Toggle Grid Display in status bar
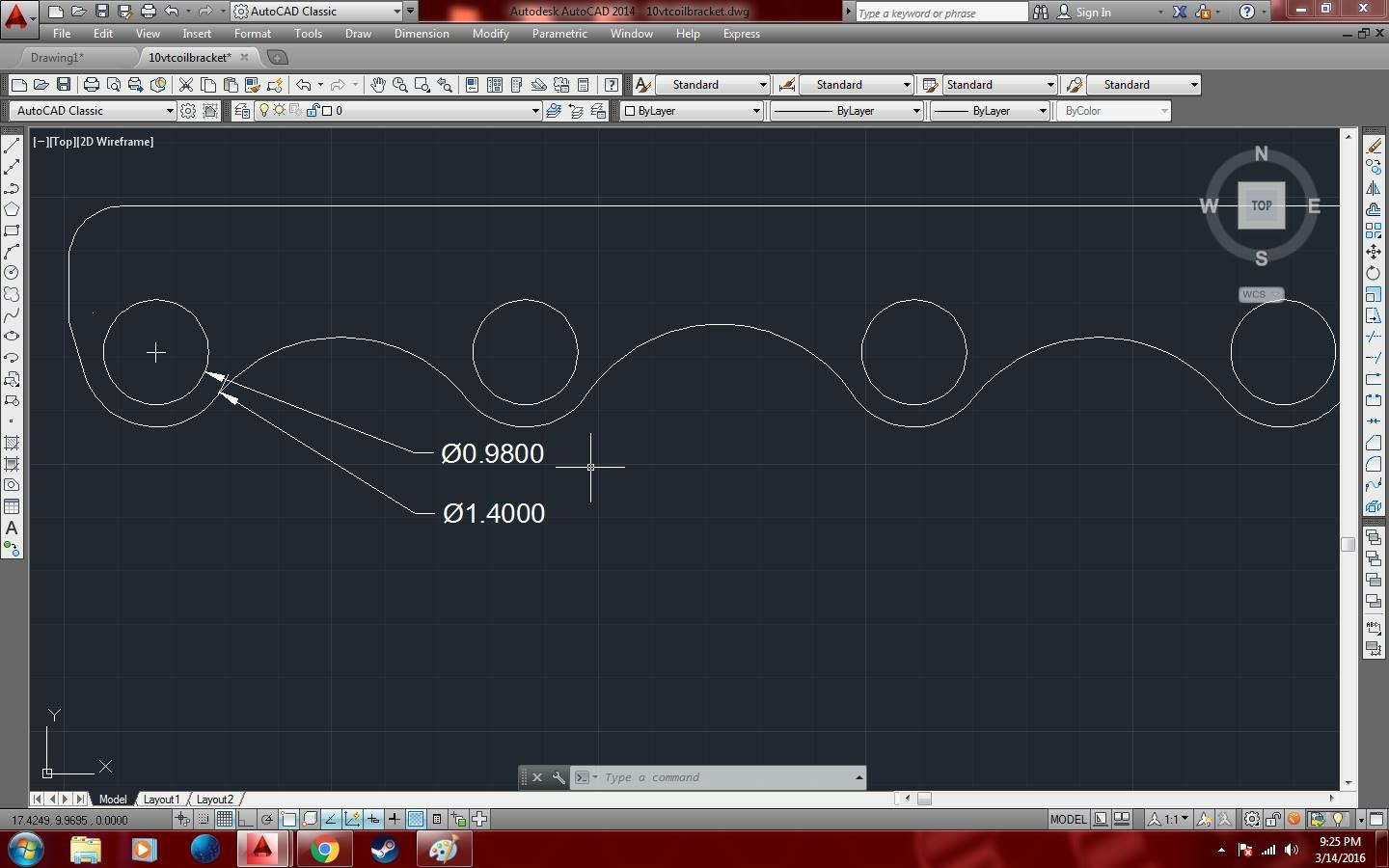Screen dimensions: 1389x868 pyautogui.click(x=224, y=820)
